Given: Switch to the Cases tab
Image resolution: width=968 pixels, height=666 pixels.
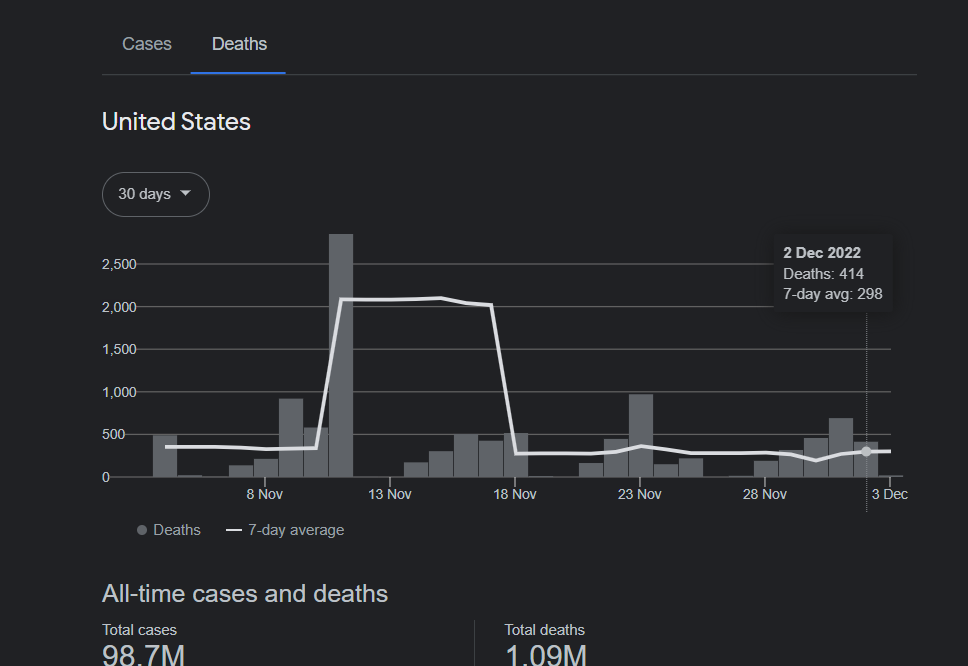Looking at the screenshot, I should (146, 44).
